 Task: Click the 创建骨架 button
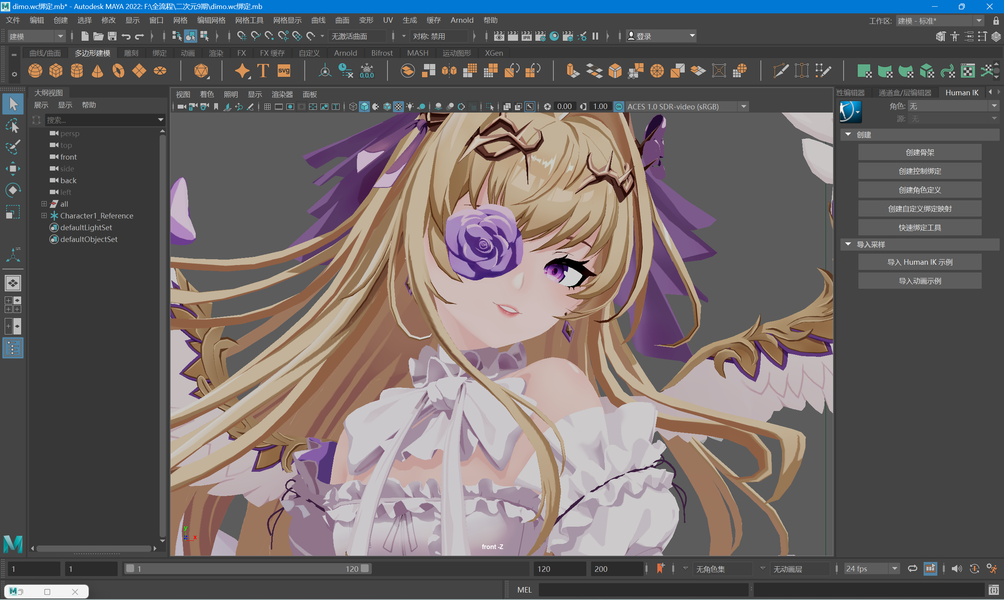[919, 152]
